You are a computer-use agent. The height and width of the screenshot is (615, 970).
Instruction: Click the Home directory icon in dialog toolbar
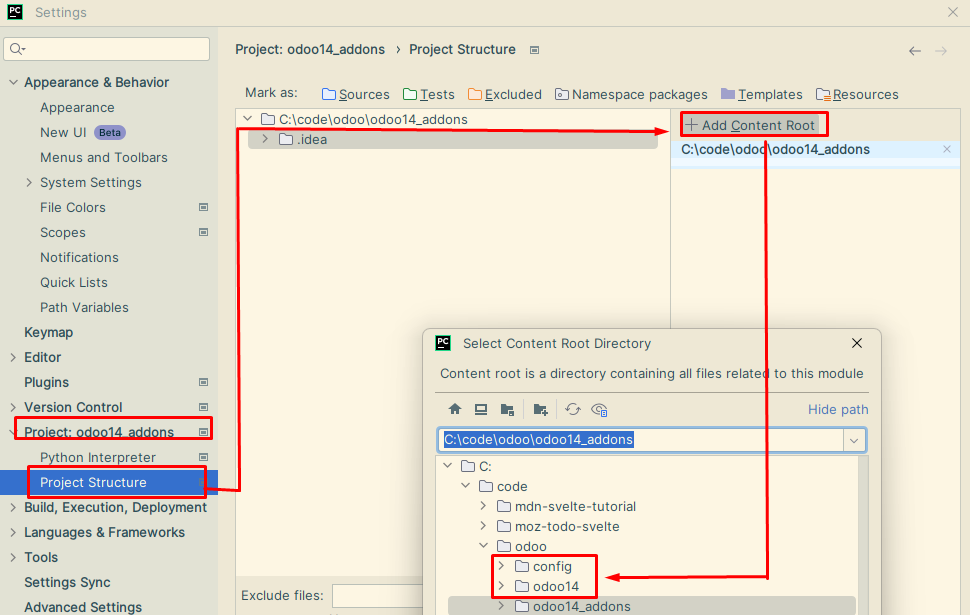[455, 409]
